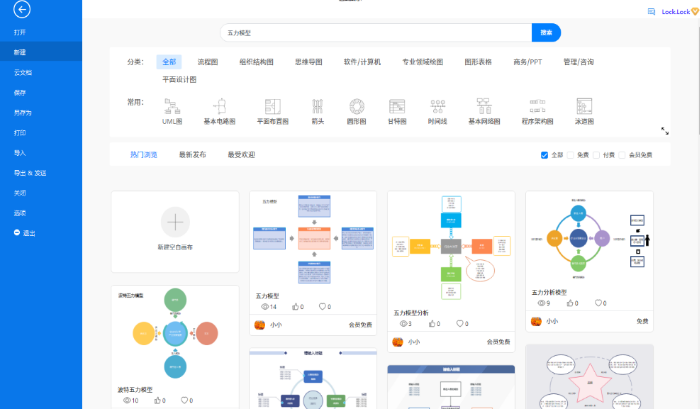Select the 管理/咨询 category
Viewport: 700px width, 411px height.
[x=579, y=62]
